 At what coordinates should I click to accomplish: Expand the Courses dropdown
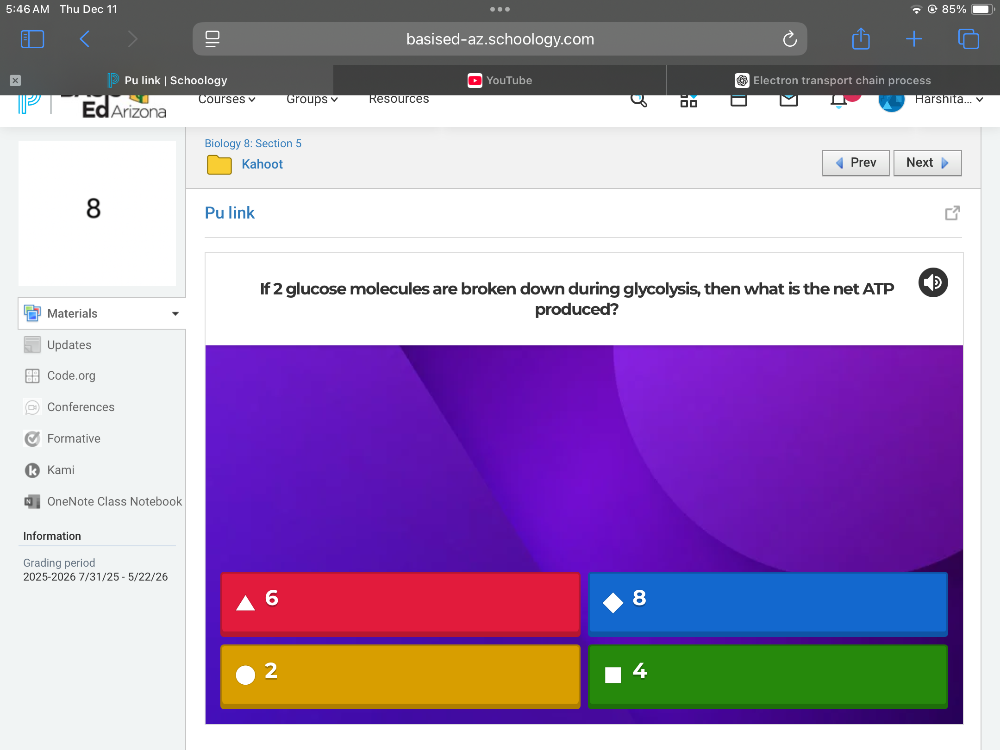226,99
